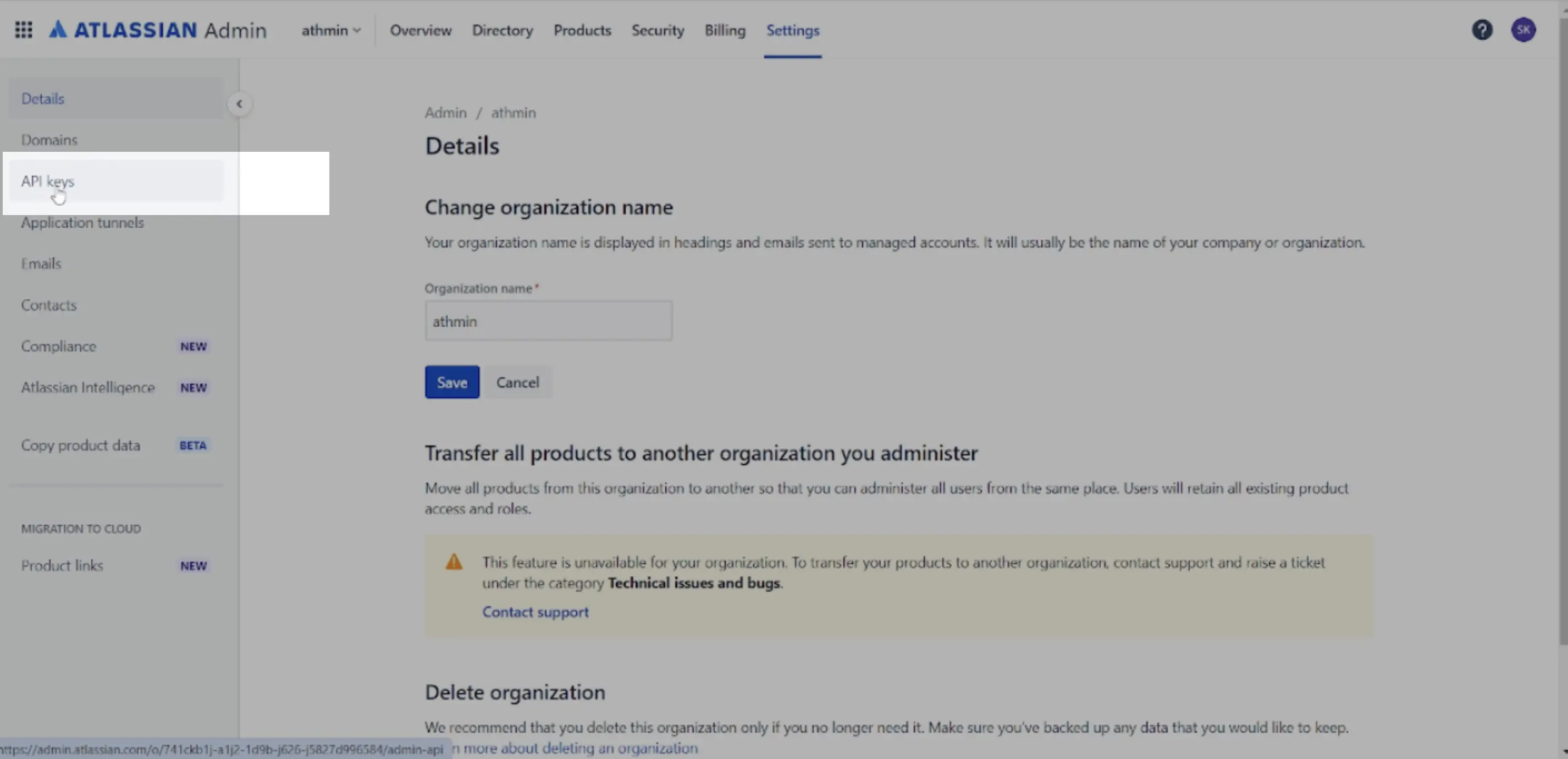Viewport: 1568px width, 759px height.
Task: Click the Cancel button
Action: click(517, 383)
